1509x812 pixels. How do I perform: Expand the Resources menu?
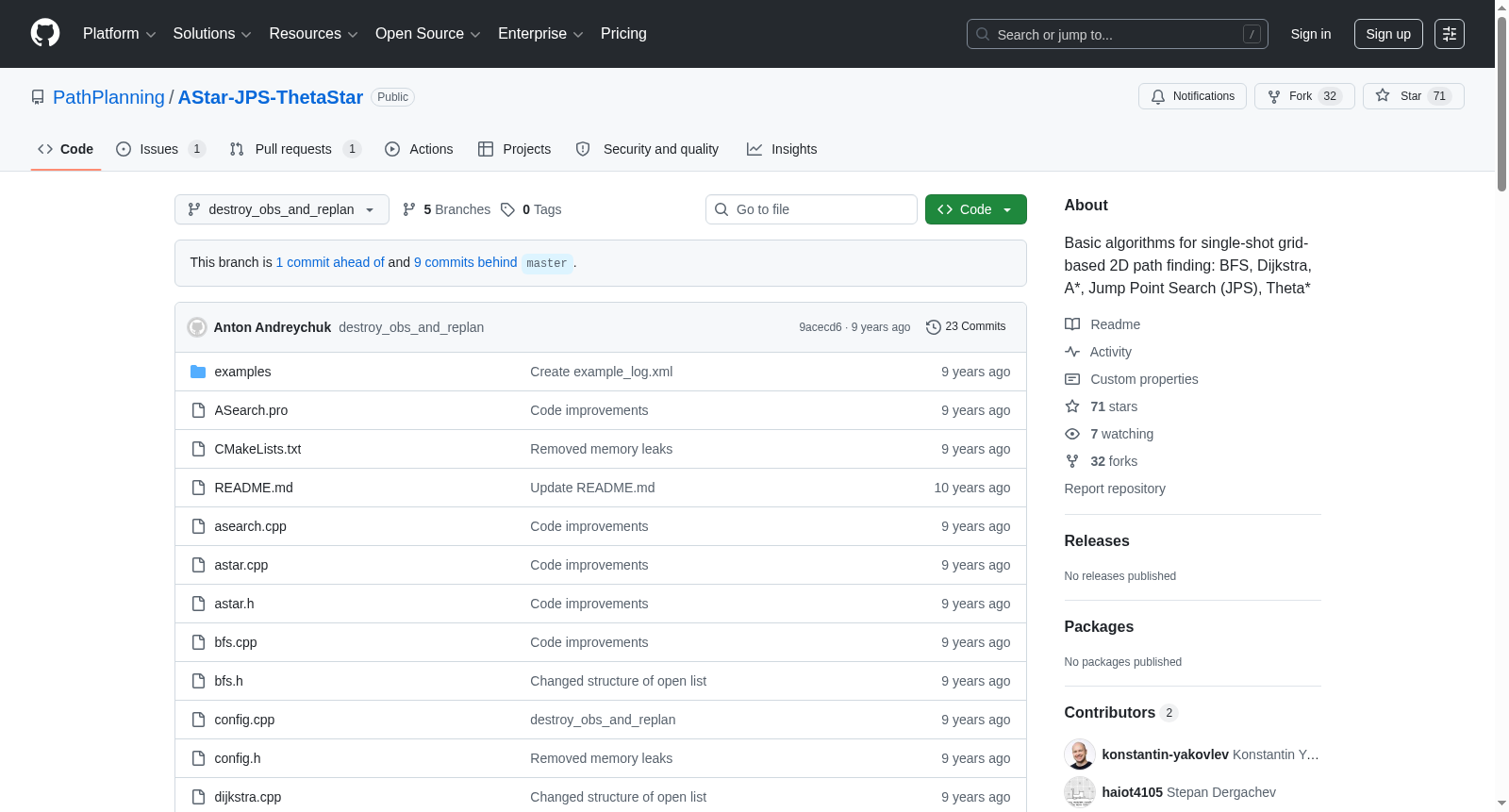coord(313,34)
